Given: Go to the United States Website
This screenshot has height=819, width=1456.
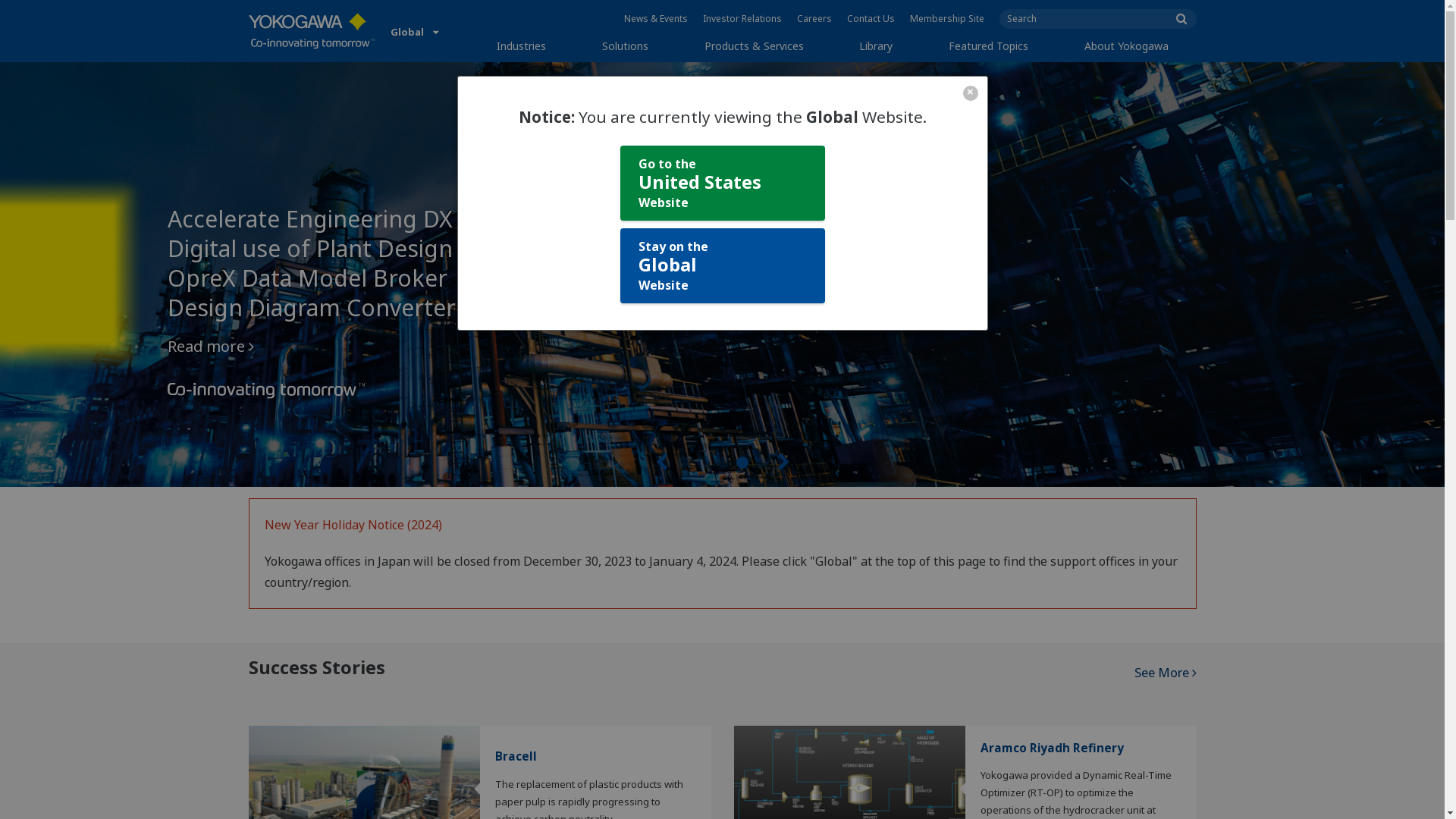Looking at the screenshot, I should [722, 183].
